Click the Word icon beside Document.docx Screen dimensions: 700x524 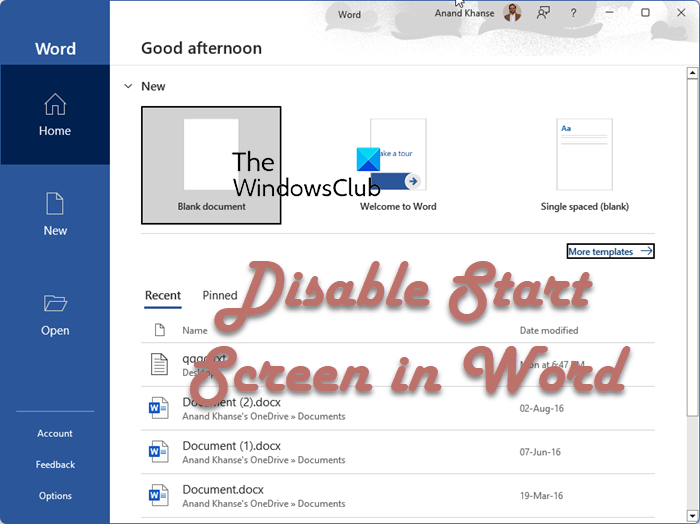coord(158,495)
